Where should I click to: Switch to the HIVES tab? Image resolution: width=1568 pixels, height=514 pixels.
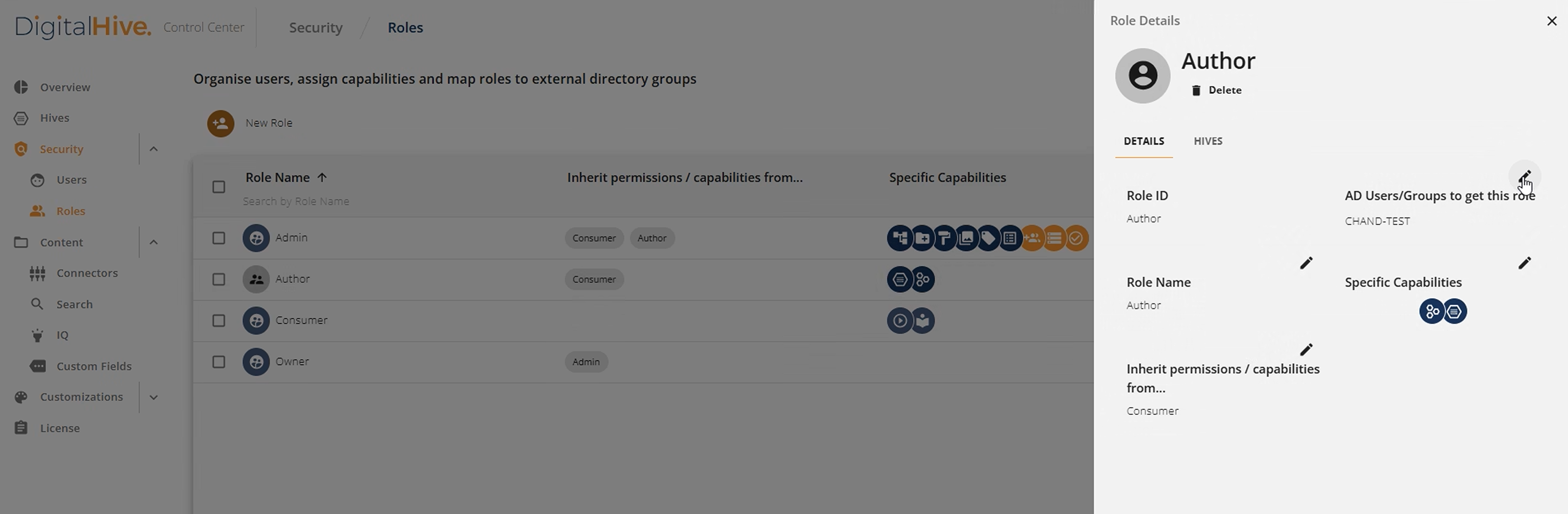click(1208, 141)
